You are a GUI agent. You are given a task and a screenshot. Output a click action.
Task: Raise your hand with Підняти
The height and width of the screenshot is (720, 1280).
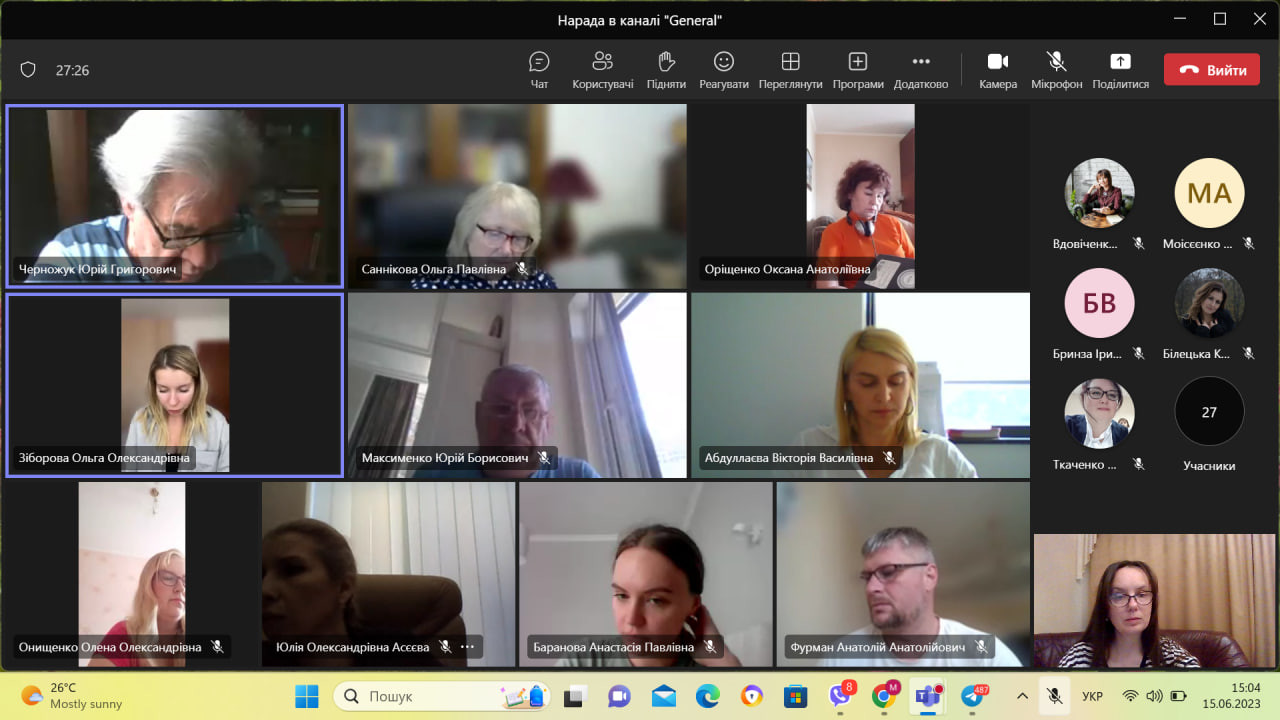(x=666, y=70)
